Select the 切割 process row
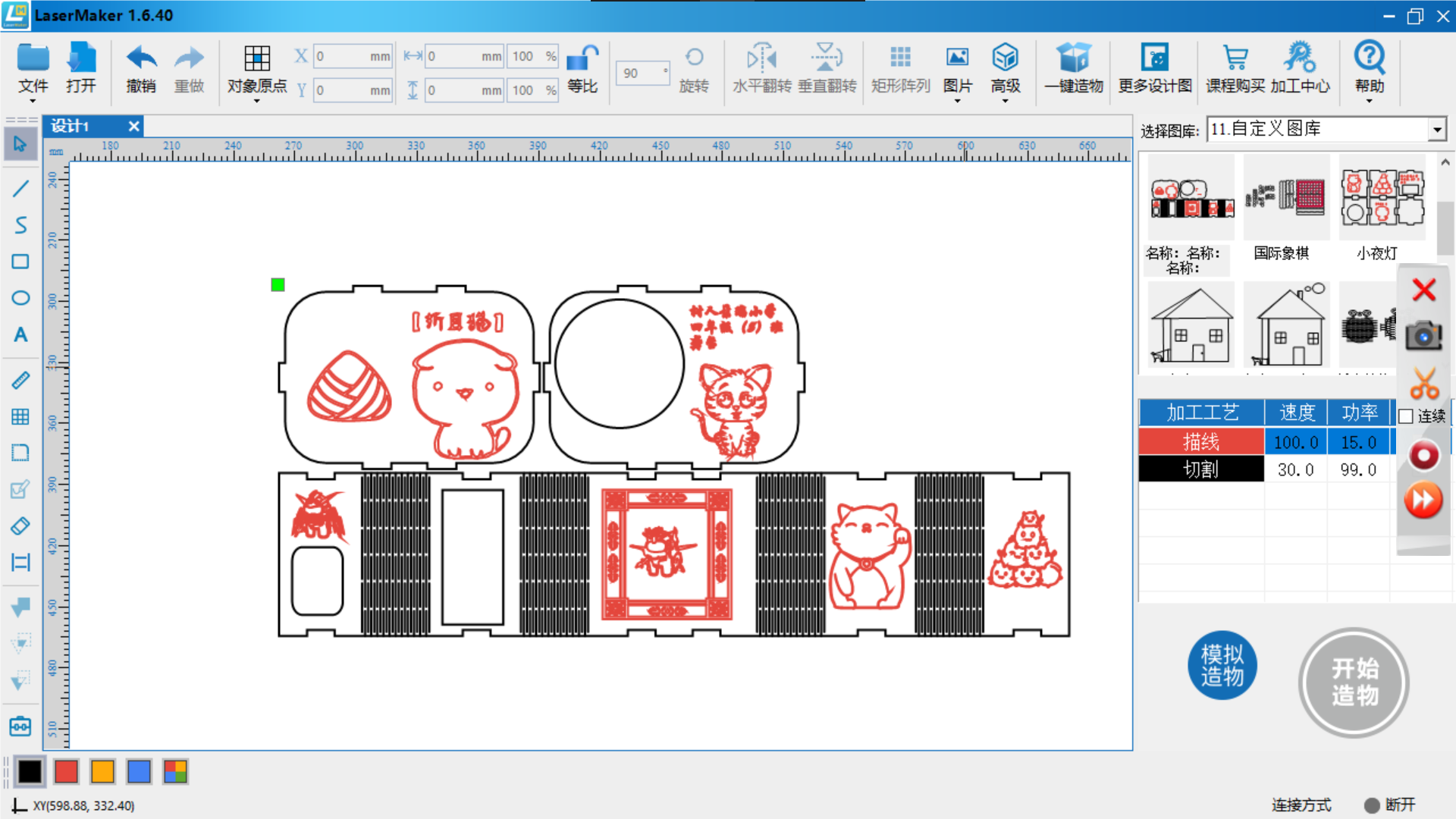The width and height of the screenshot is (1456, 819). click(1200, 469)
